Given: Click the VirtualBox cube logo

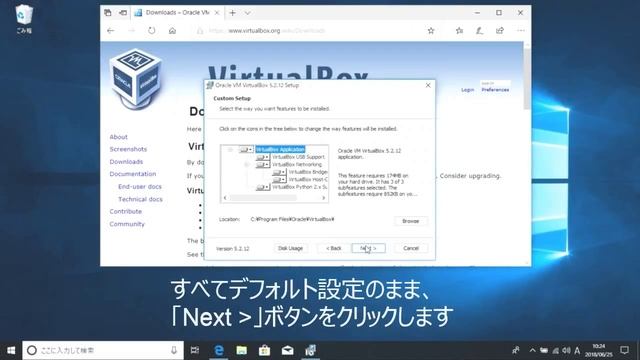Looking at the screenshot, I should click(x=135, y=79).
